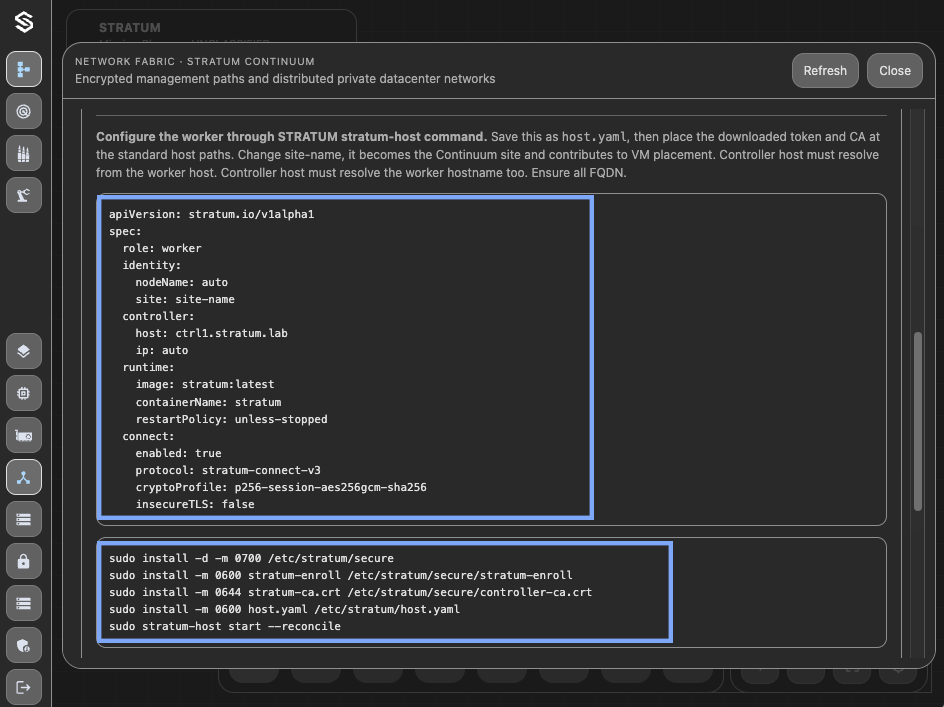Click the 'host: ctrl1.stratum.lab' line
The width and height of the screenshot is (944, 707).
[x=211, y=333]
